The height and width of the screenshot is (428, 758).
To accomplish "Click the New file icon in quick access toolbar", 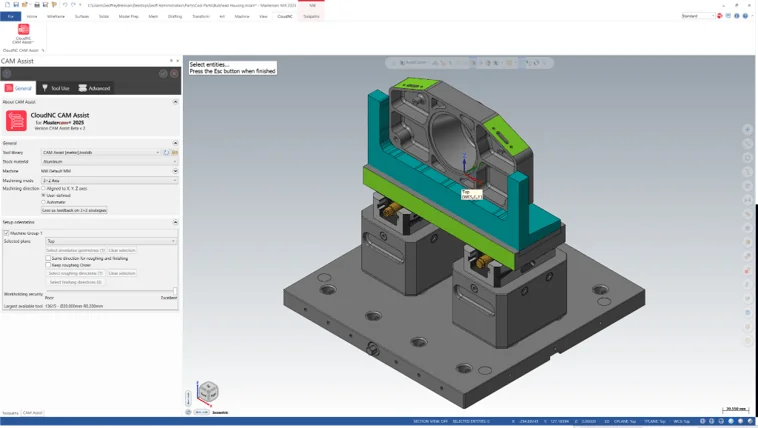I will (x=7, y=5).
